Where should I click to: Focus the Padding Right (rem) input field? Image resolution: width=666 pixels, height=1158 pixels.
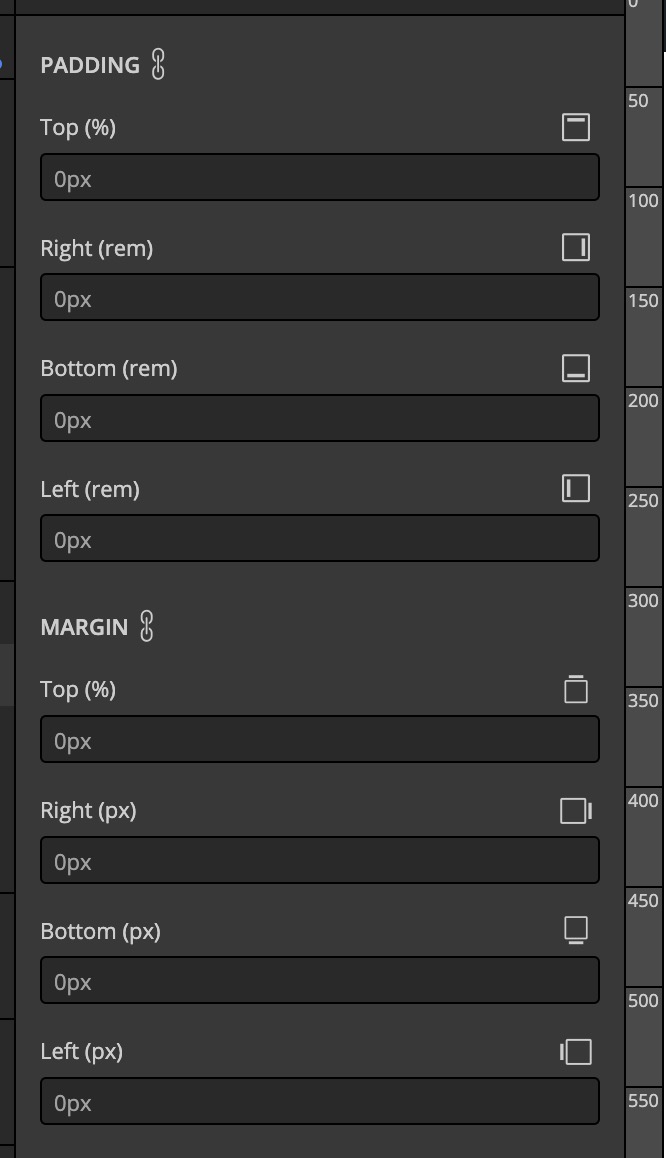pyautogui.click(x=320, y=298)
